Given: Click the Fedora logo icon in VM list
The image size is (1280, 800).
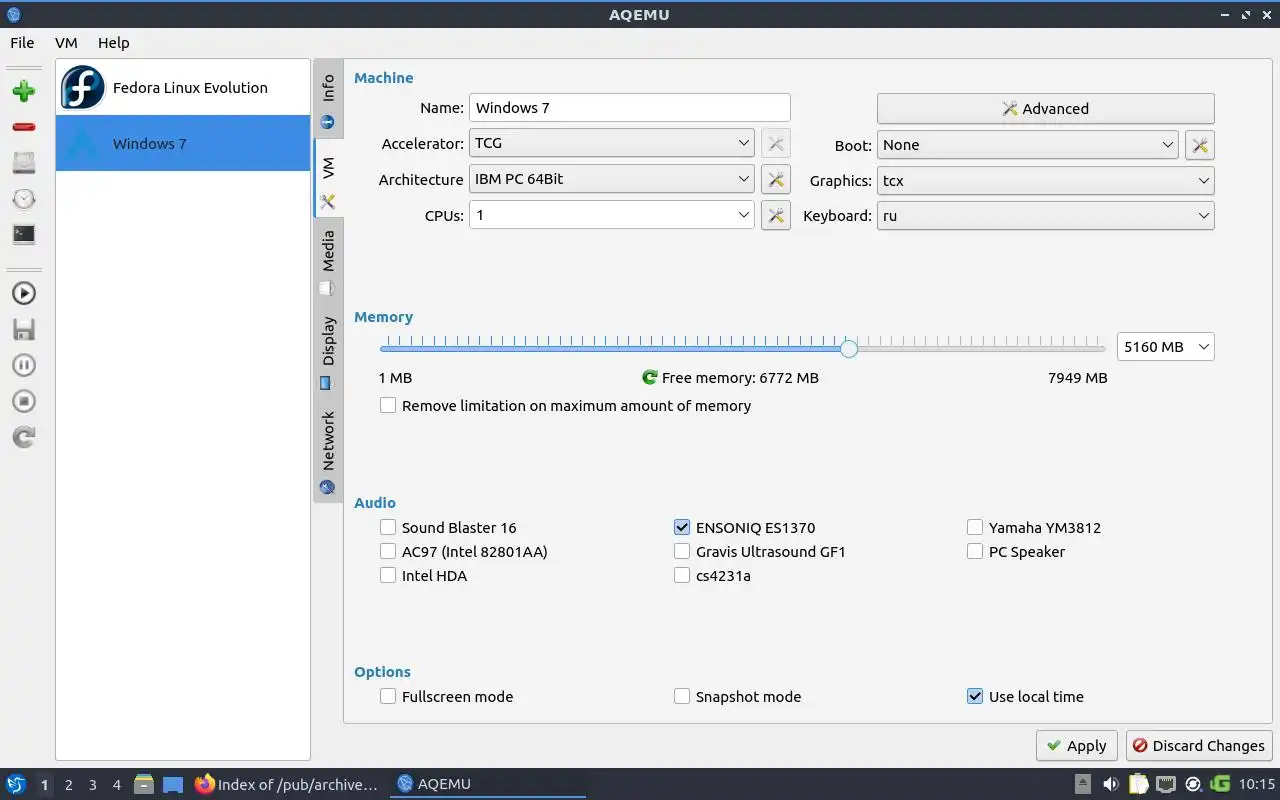Looking at the screenshot, I should point(82,87).
